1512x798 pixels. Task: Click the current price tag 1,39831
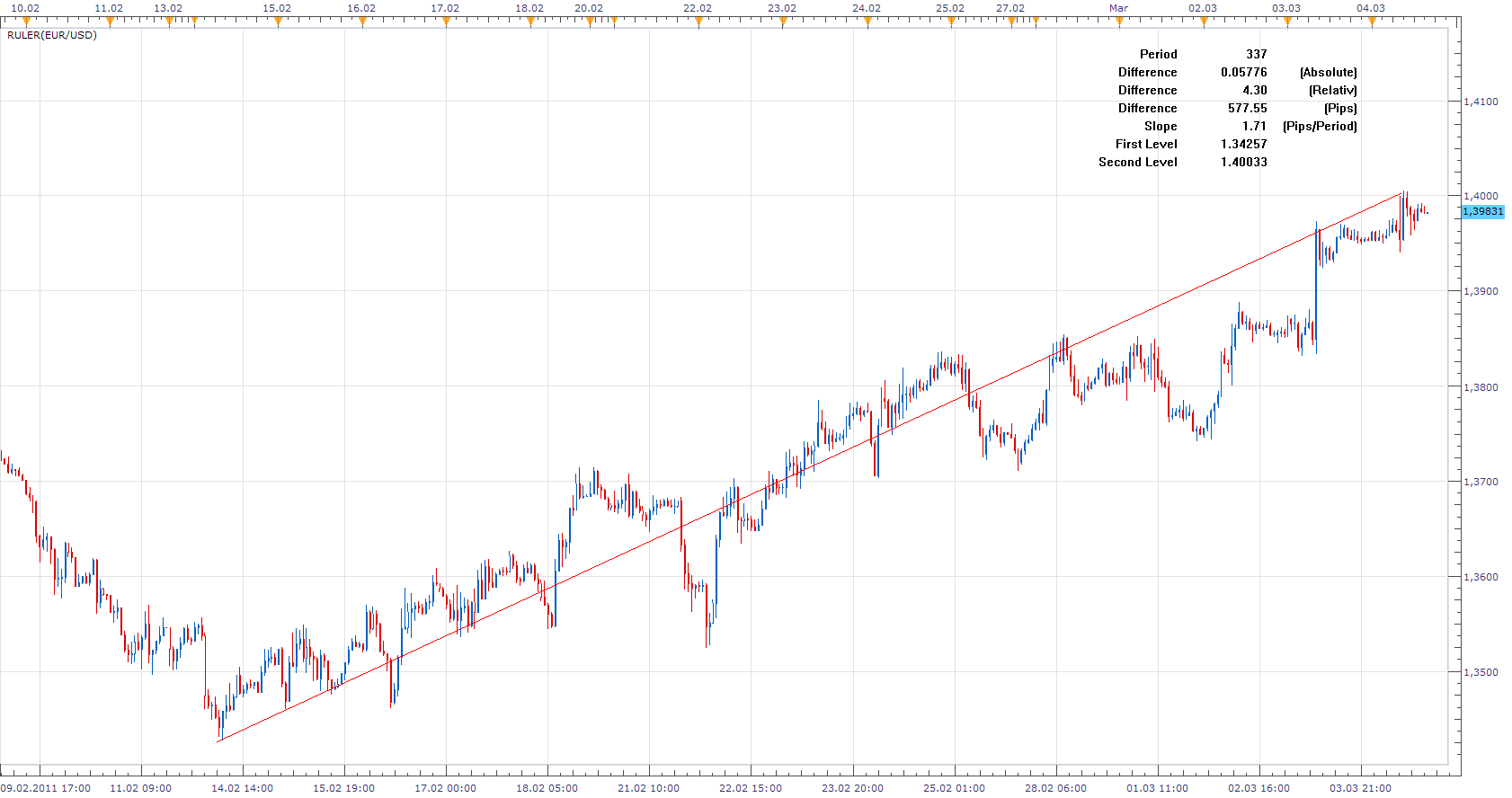1483,211
